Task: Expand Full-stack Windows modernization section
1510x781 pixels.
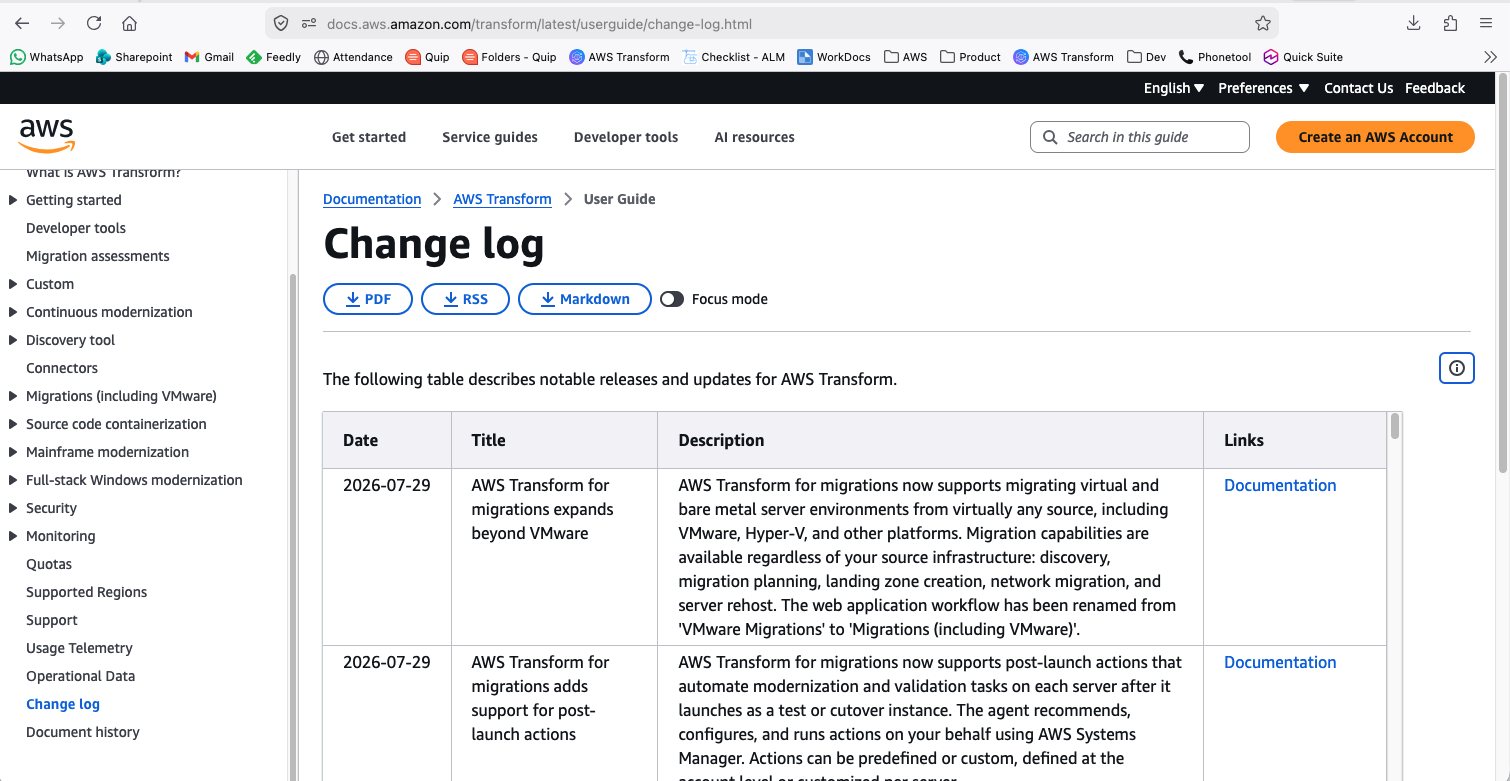Action: (13, 480)
